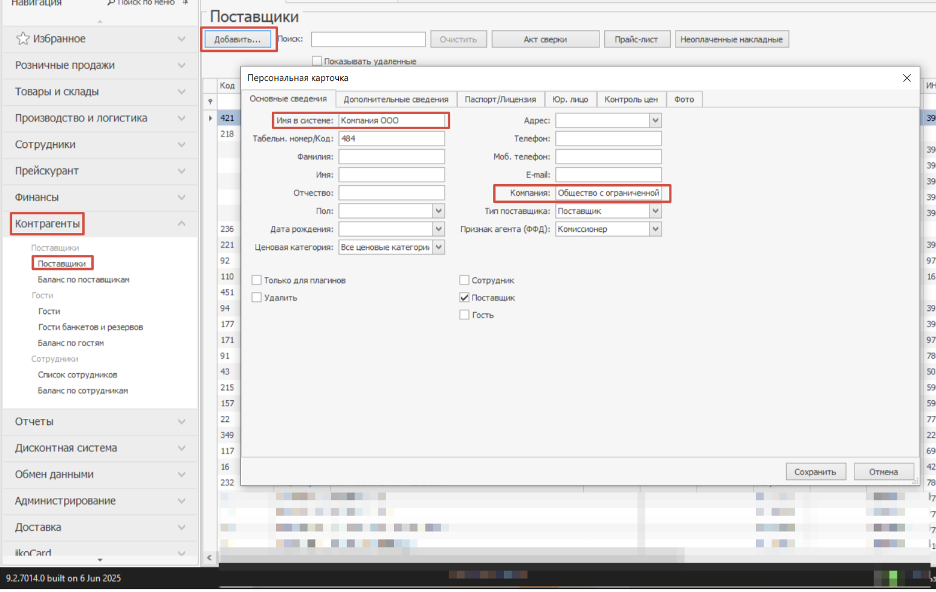Check the Сотрудник checkbox
The width and height of the screenshot is (936, 592).
464,280
